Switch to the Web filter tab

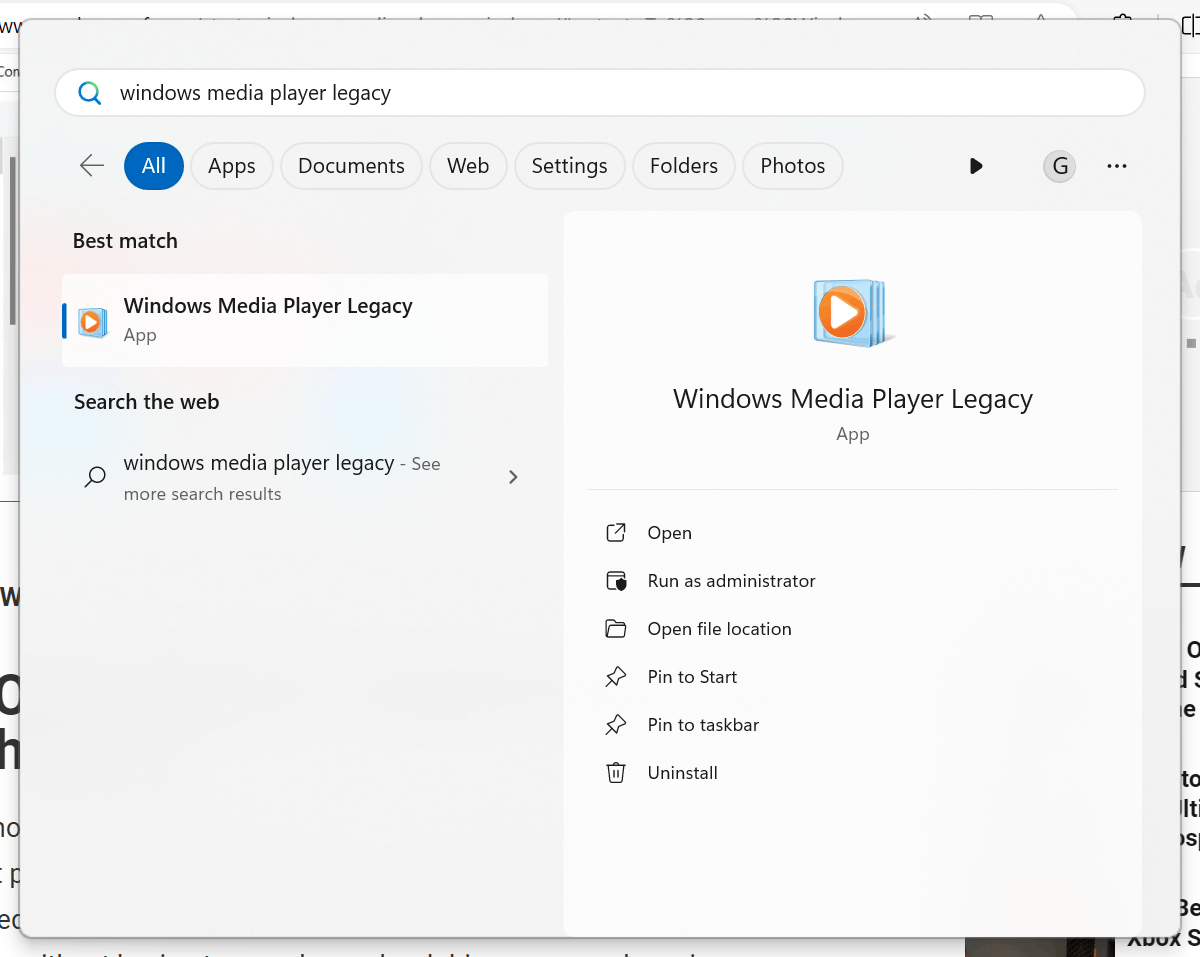468,166
